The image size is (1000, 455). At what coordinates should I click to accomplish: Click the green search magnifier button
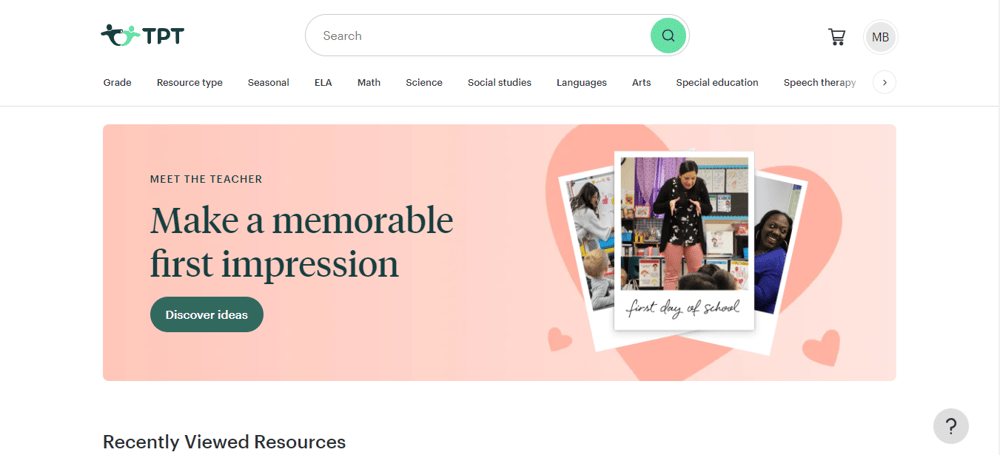pyautogui.click(x=668, y=36)
